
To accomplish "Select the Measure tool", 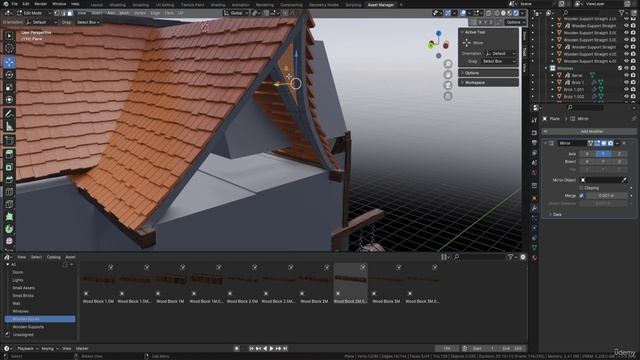I will pos(9,127).
